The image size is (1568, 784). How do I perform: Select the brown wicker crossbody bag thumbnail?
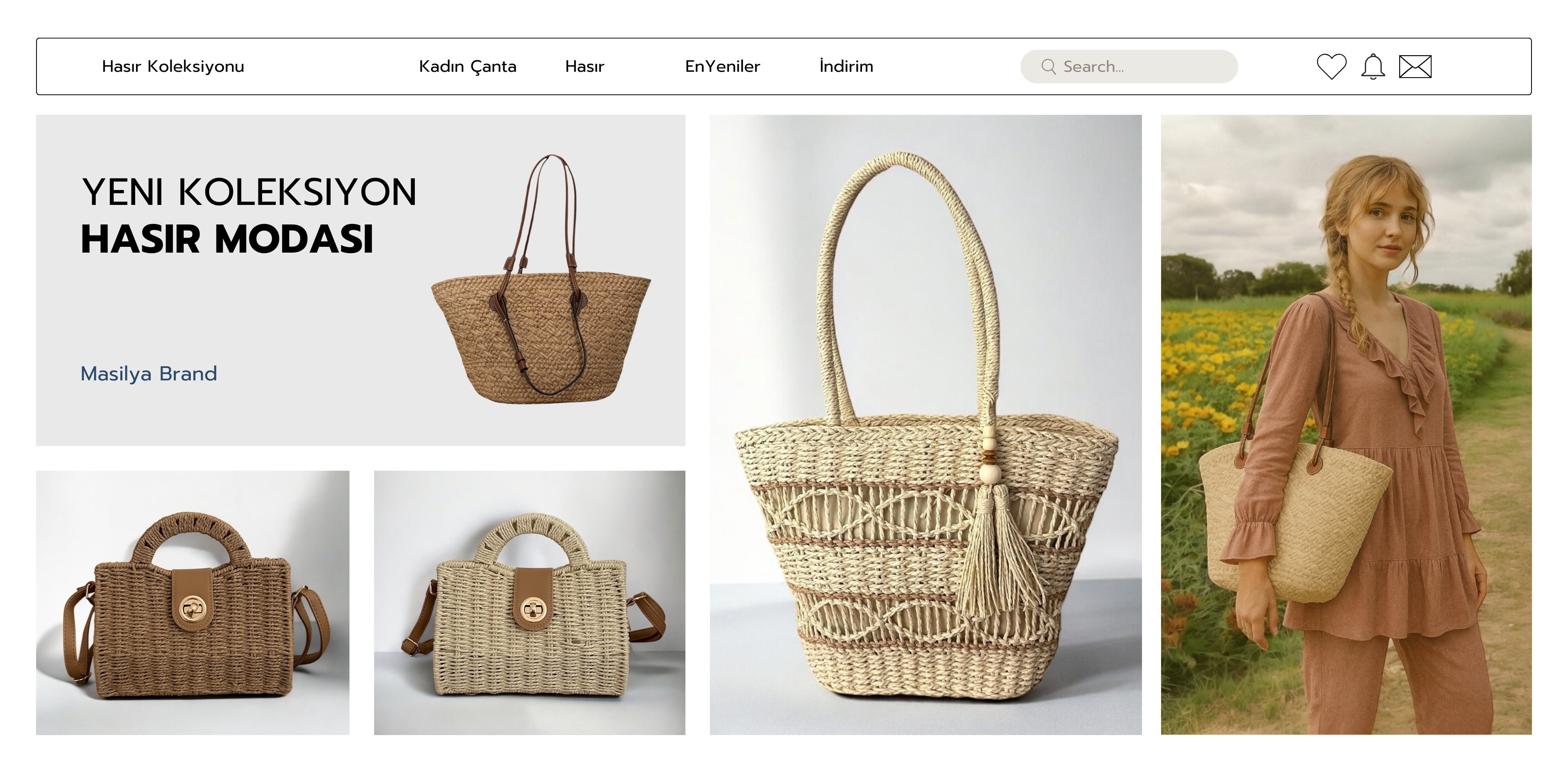pyautogui.click(x=192, y=603)
